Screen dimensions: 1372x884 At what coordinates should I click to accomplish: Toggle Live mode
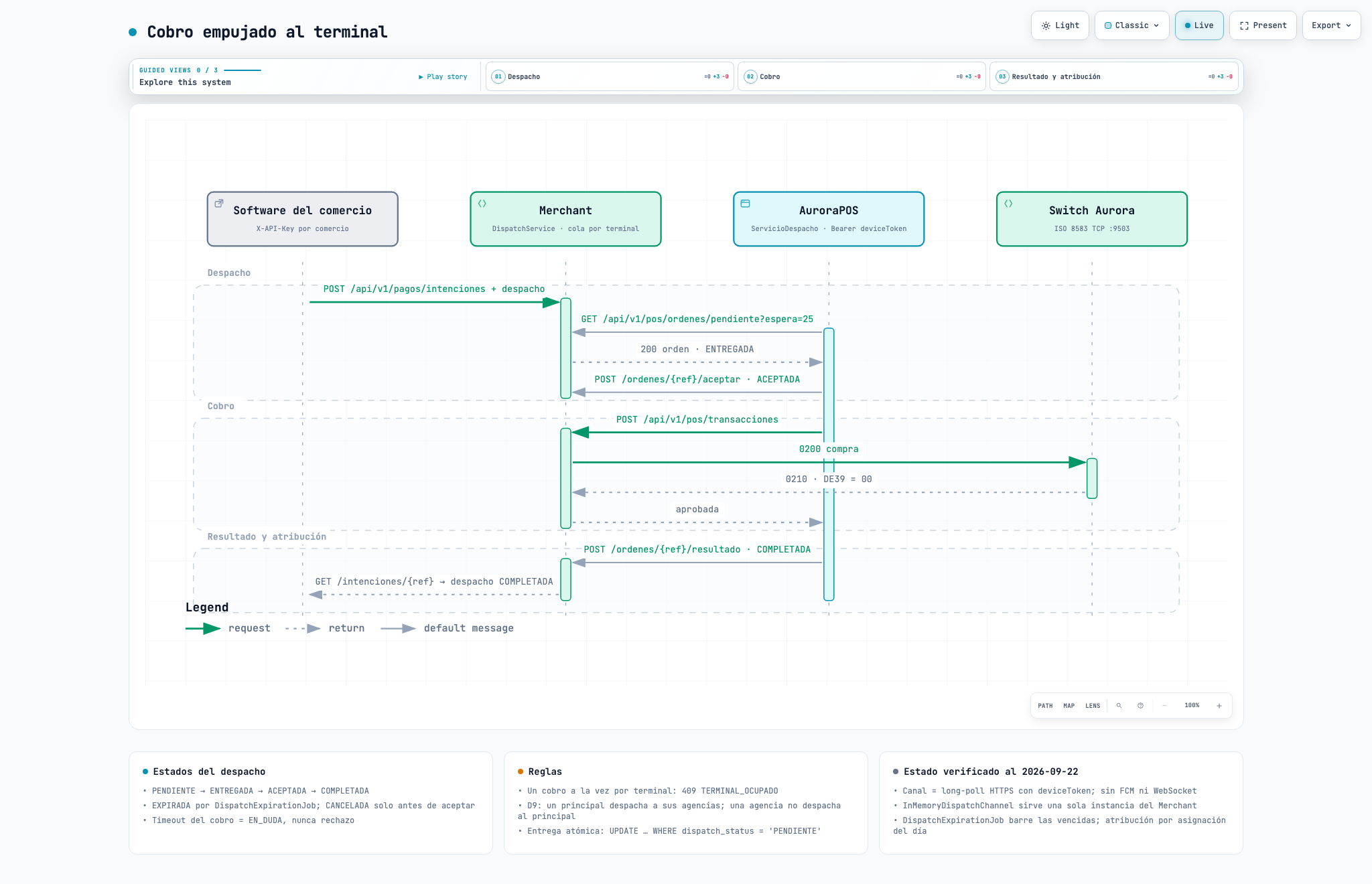1199,25
